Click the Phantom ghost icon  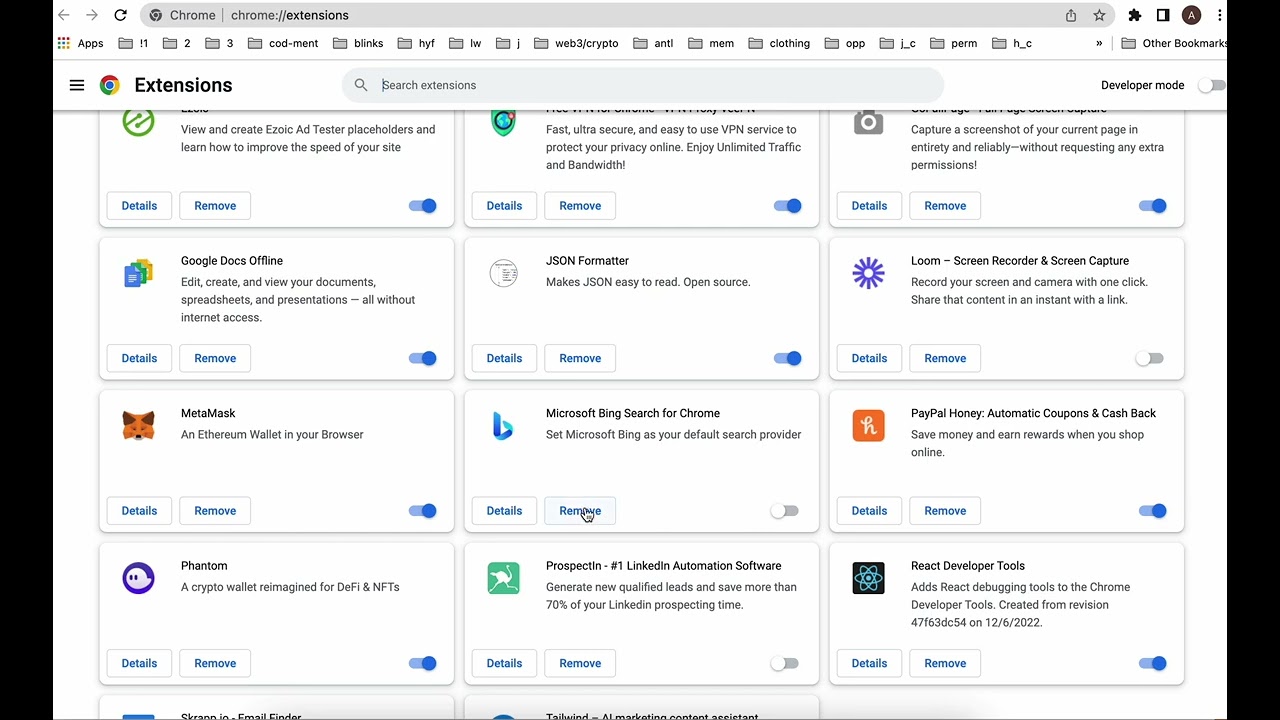tap(138, 578)
